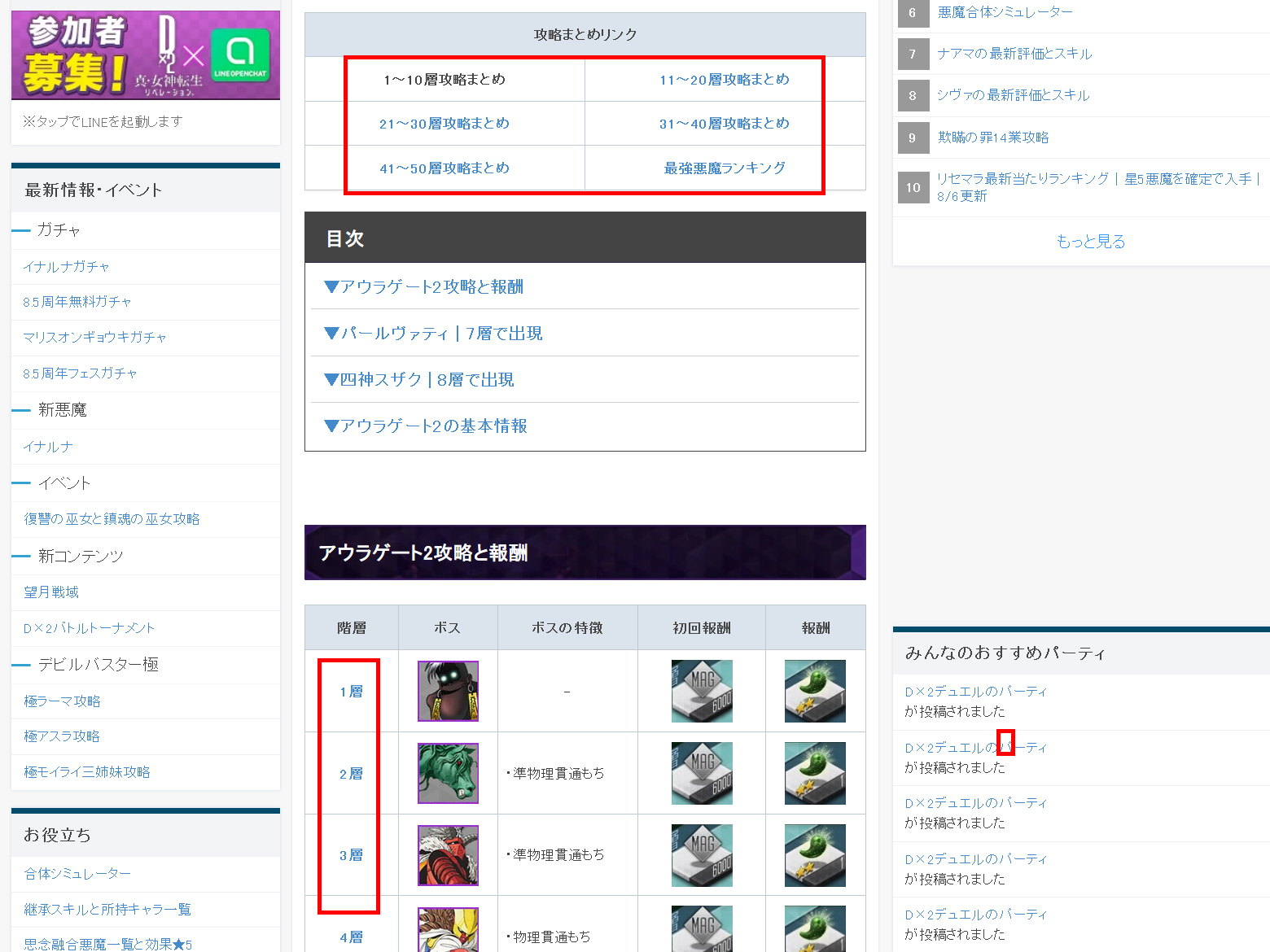Open the イナルナガチャ sidebar link
The image size is (1270, 952).
pos(67,267)
